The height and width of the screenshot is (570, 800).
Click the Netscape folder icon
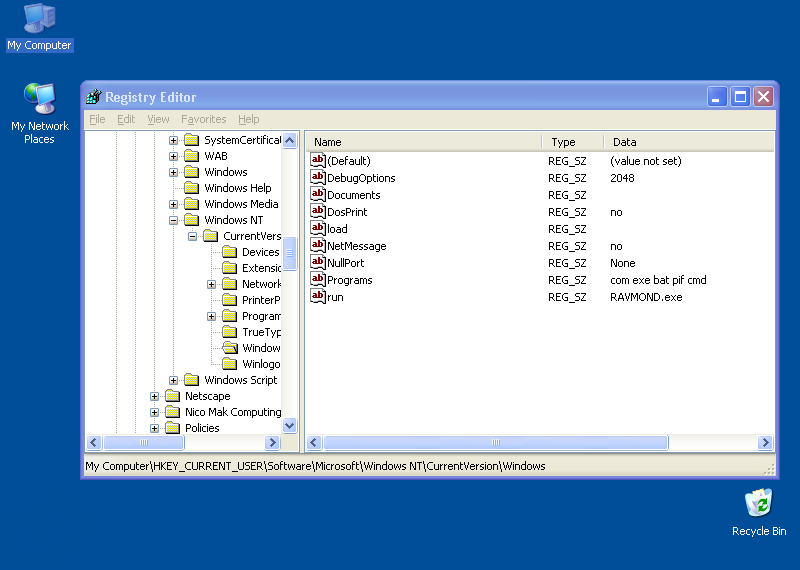click(172, 396)
